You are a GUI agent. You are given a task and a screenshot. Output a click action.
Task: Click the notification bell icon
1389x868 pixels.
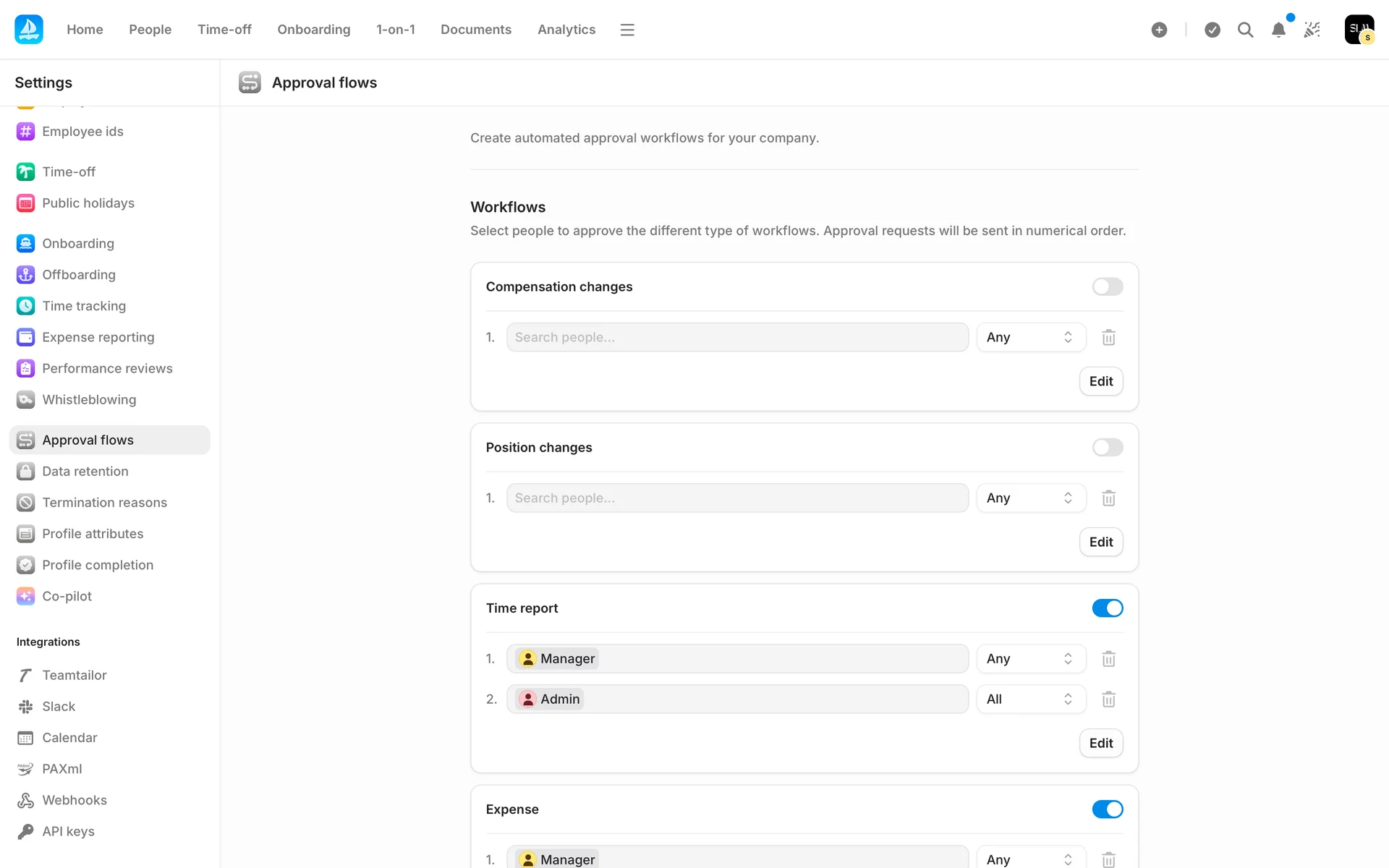(1278, 30)
